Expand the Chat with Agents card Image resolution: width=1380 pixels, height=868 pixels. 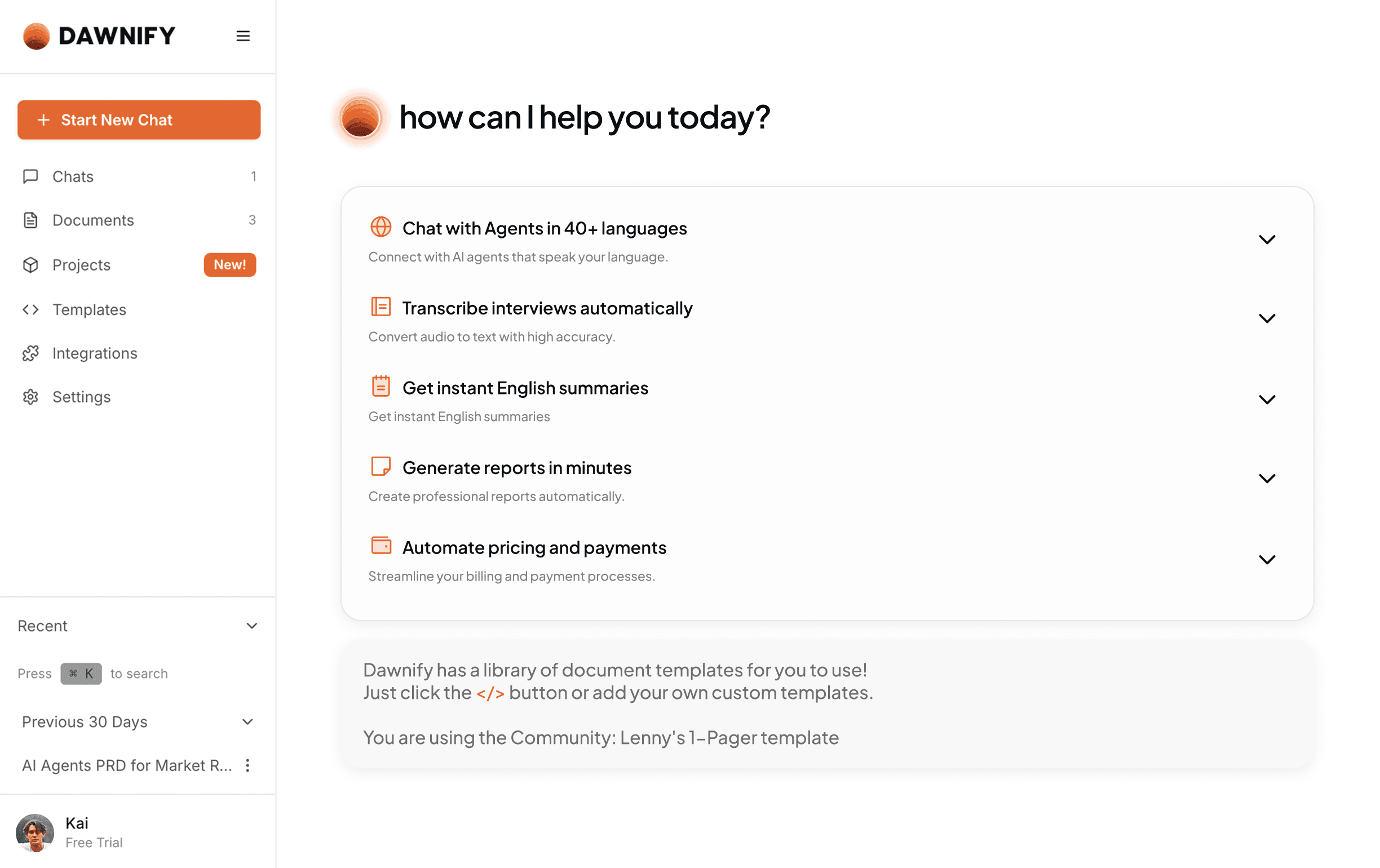pos(1267,239)
